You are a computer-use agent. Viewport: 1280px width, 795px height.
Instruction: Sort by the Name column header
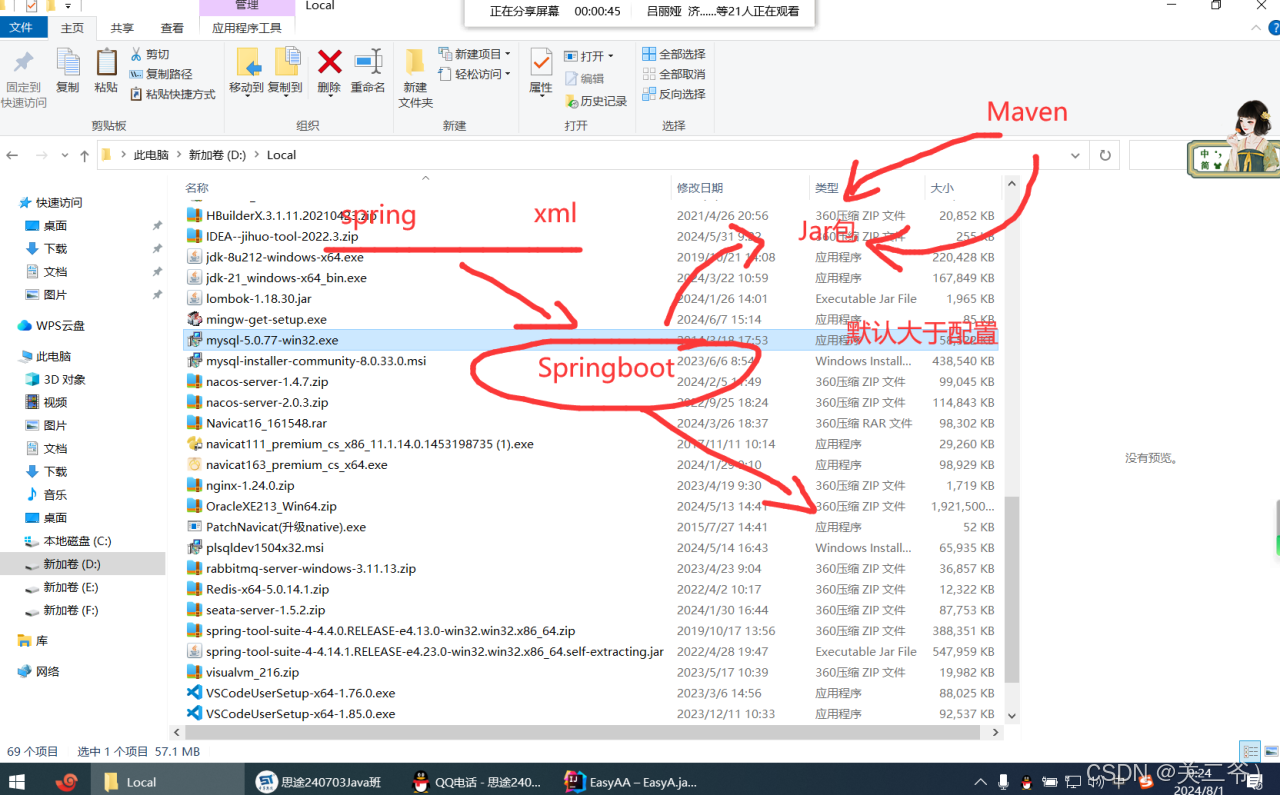tap(197, 188)
